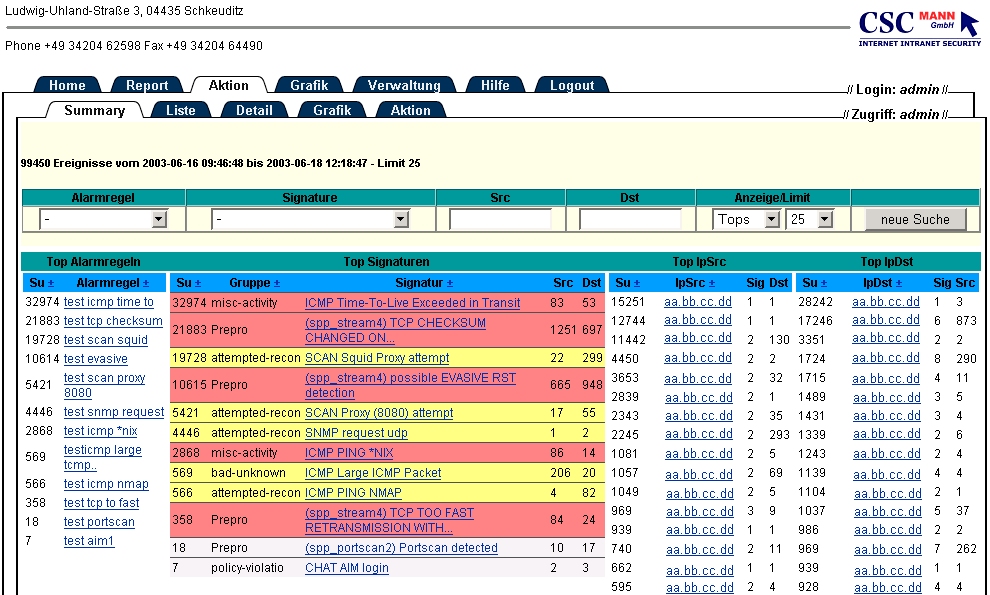Sort by Alarmregel using its ± link
The image size is (990, 595).
click(146, 284)
